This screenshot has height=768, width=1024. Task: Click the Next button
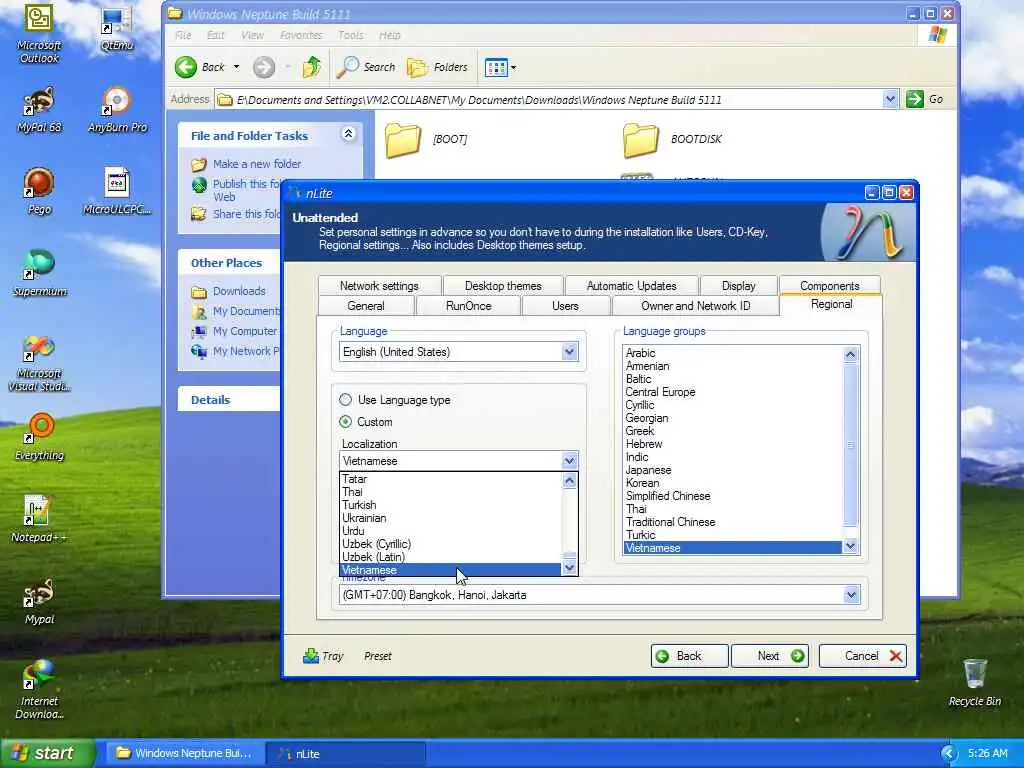[x=769, y=656]
